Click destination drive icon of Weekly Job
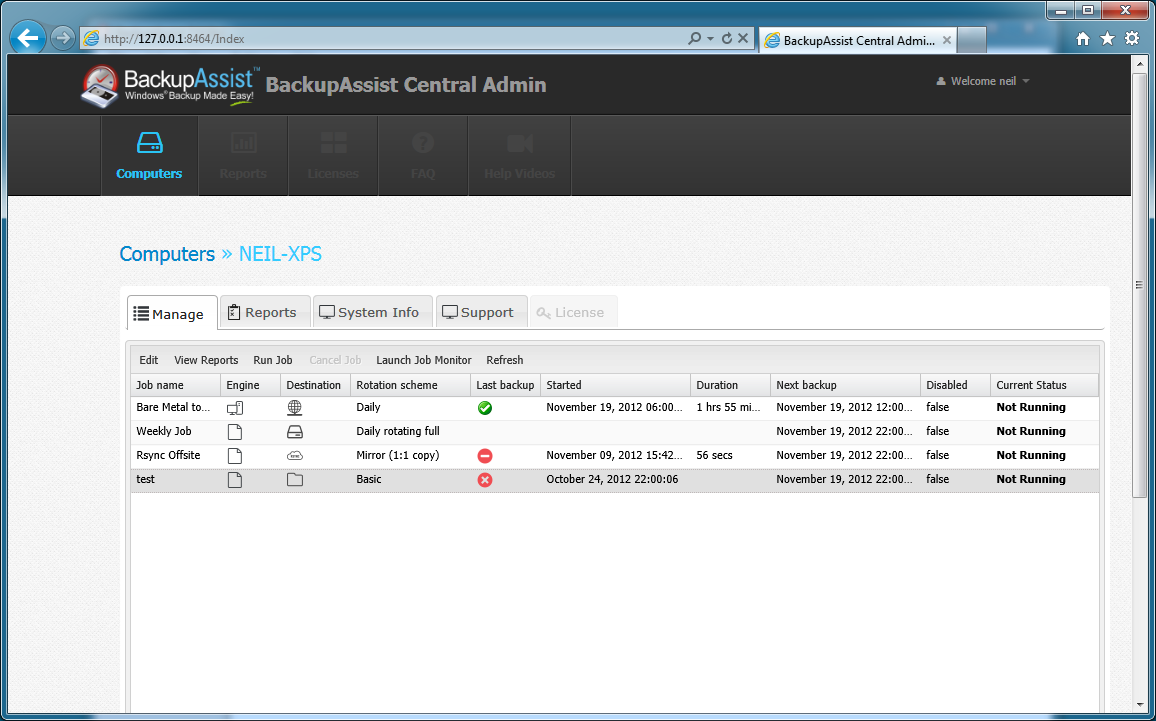This screenshot has width=1156, height=721. (294, 431)
